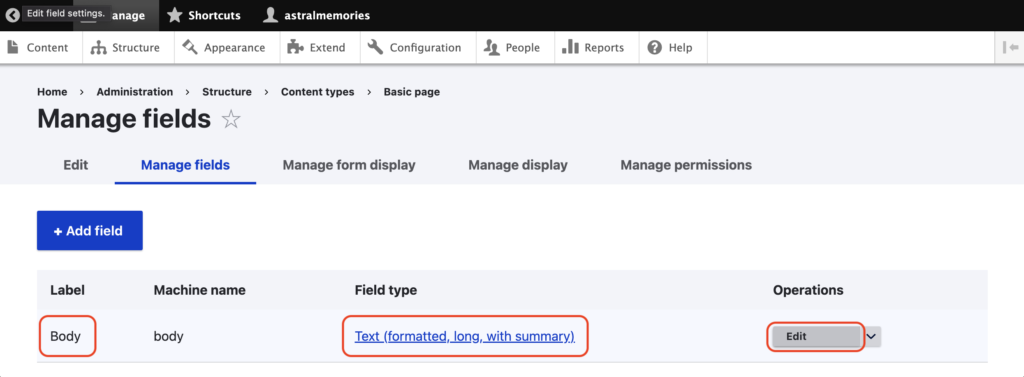Open the Configuration admin menu

coord(418,48)
